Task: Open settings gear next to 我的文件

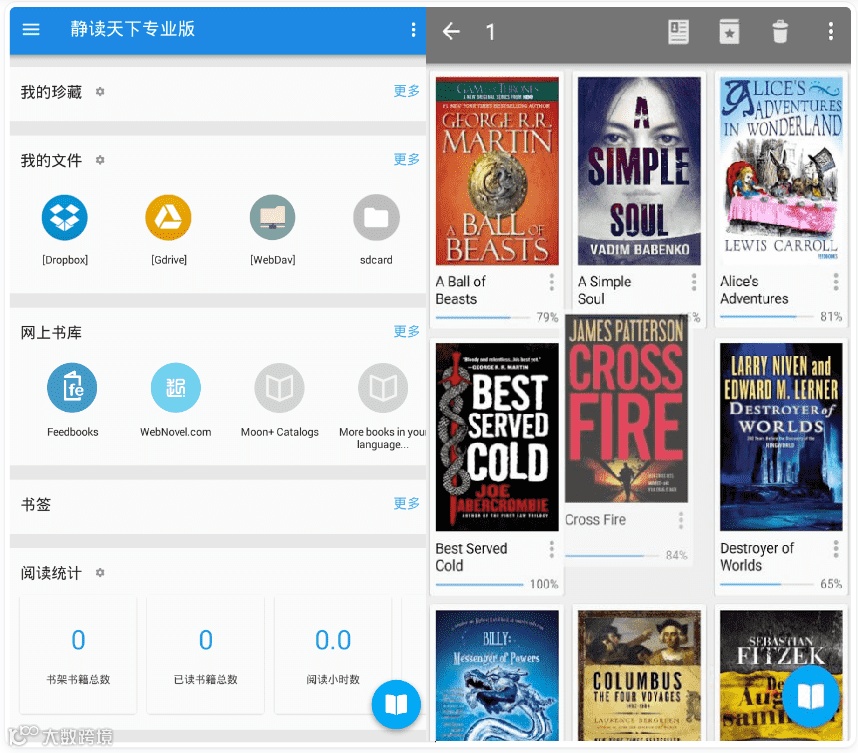Action: point(100,160)
